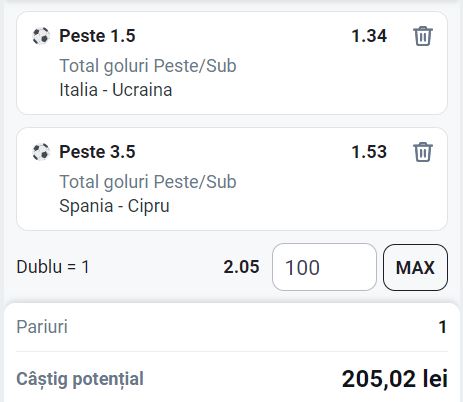463x402 pixels.
Task: Click the football icon beside Peste 1.5
Action: pyautogui.click(x=41, y=36)
